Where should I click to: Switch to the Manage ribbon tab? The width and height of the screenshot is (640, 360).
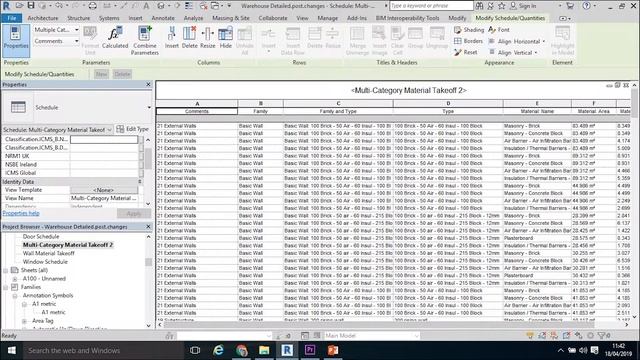click(327, 18)
